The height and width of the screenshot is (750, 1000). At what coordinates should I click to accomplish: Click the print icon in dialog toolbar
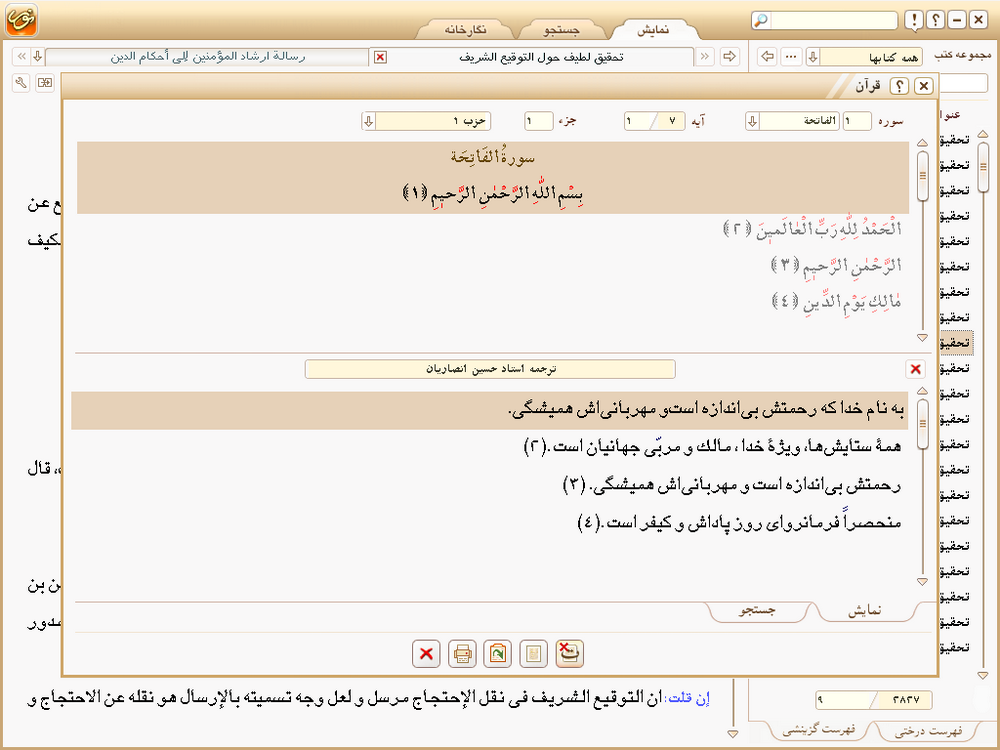click(x=462, y=654)
